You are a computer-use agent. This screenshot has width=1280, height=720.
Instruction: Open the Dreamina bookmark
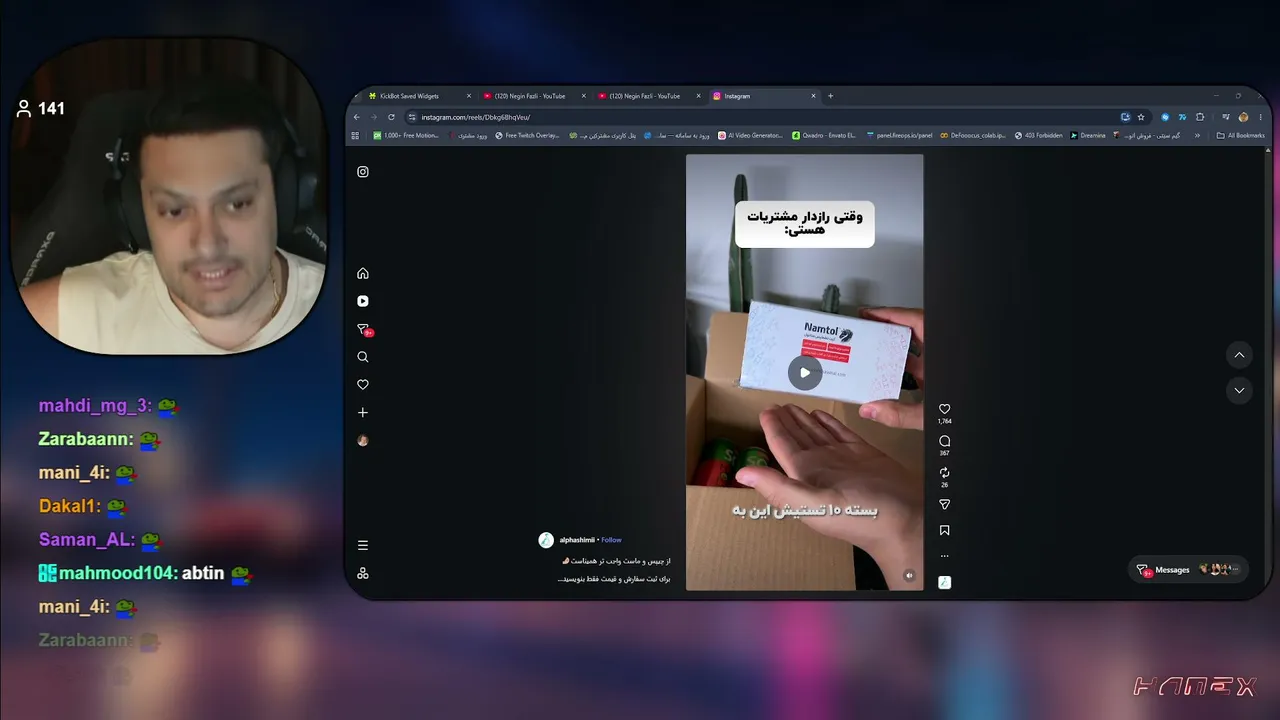tap(1088, 135)
